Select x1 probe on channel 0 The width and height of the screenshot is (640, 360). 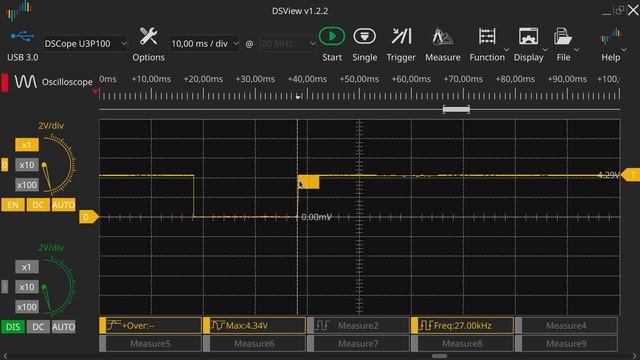(27, 145)
